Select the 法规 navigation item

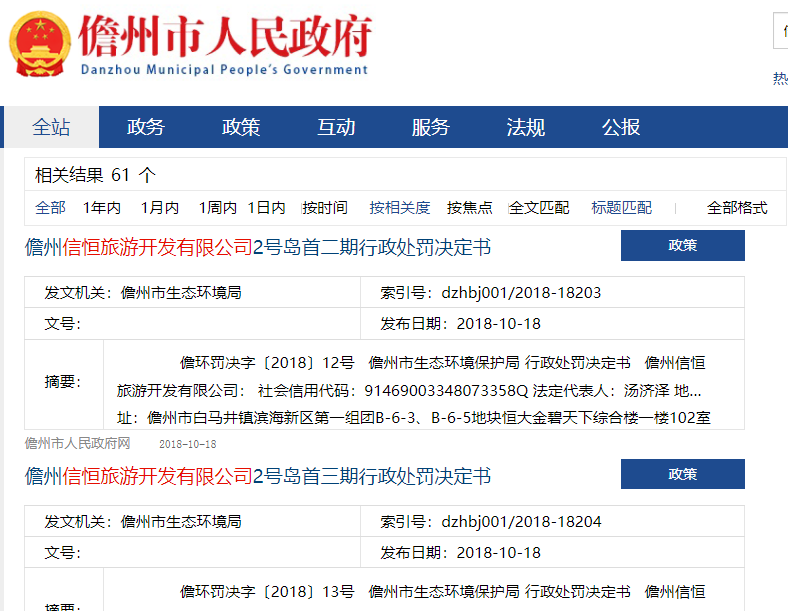526,127
